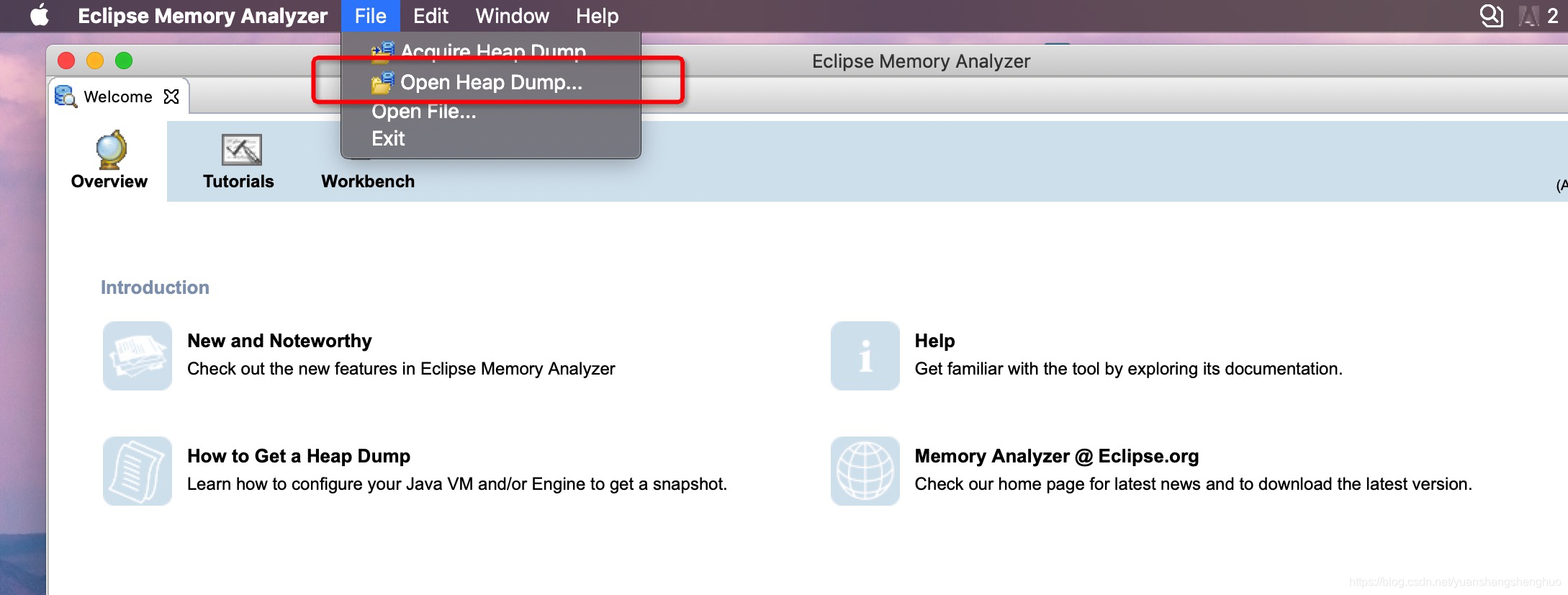
Task: Select Open Heap Dump... from File menu
Action: click(491, 83)
